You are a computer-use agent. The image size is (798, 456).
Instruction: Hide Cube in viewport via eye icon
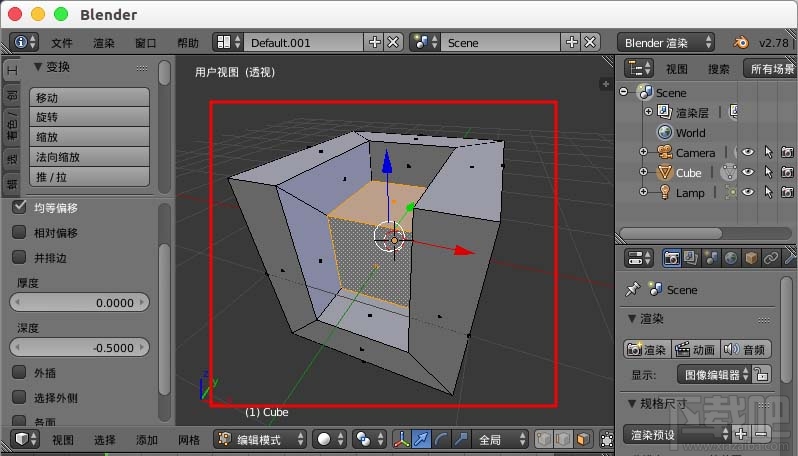coord(748,172)
